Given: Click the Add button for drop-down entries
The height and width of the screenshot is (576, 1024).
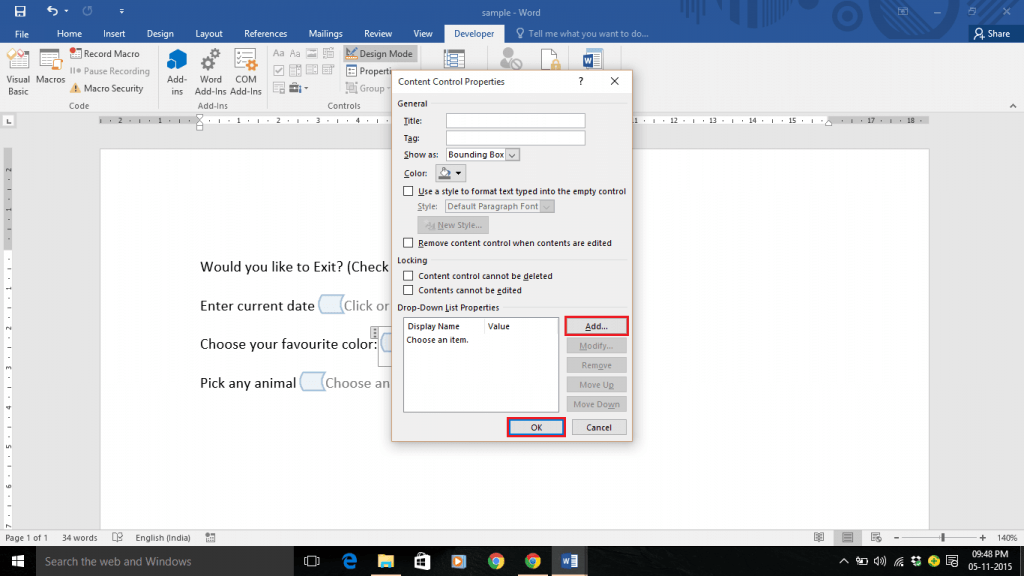Looking at the screenshot, I should pyautogui.click(x=596, y=325).
